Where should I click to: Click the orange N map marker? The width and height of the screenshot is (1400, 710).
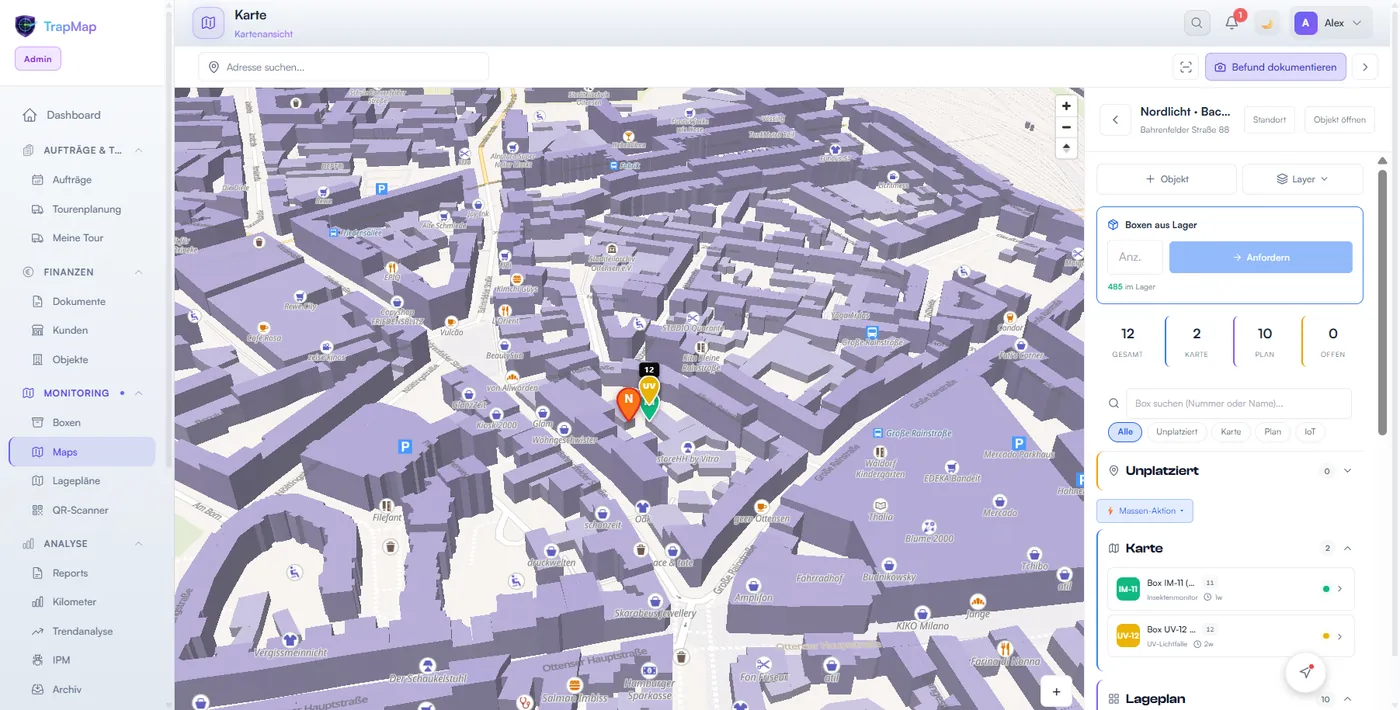click(628, 402)
